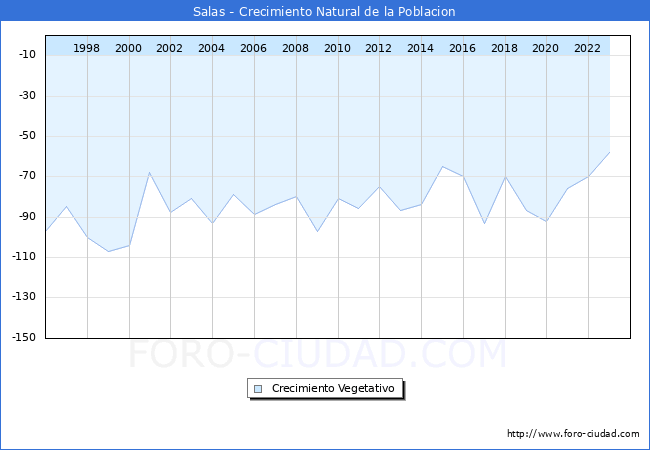Screen dimensions: 650x450
Task: Select the 2010 year label
Action: (337, 48)
